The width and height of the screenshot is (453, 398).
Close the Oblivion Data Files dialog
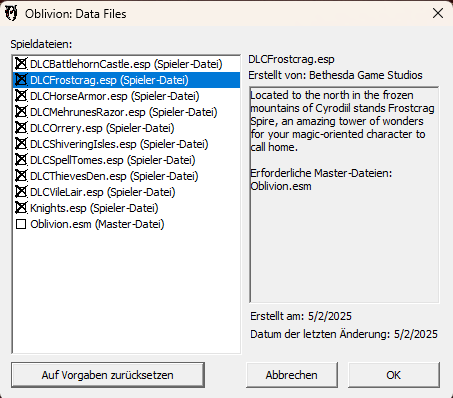(x=438, y=13)
